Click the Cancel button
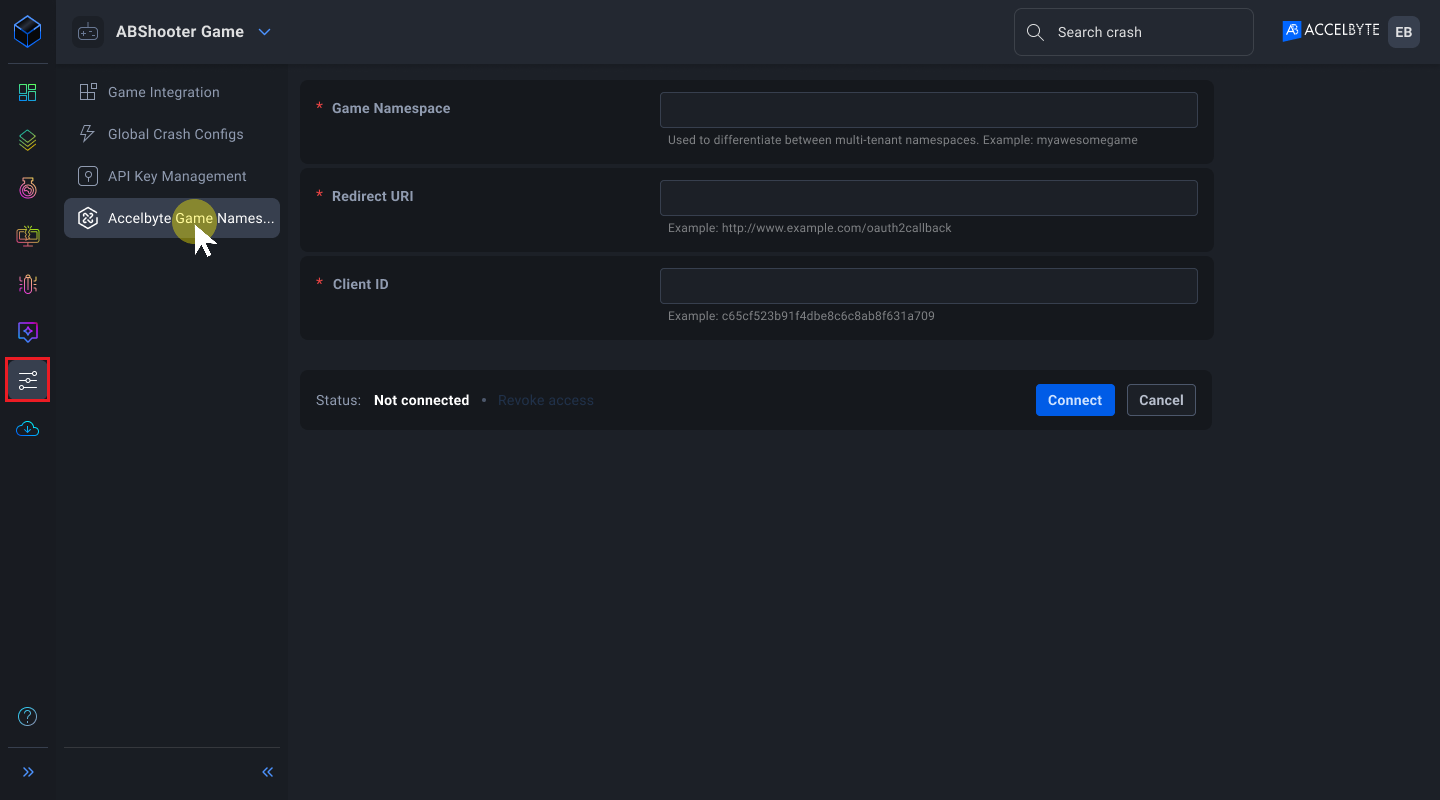Viewport: 1440px width, 800px height. point(1161,400)
